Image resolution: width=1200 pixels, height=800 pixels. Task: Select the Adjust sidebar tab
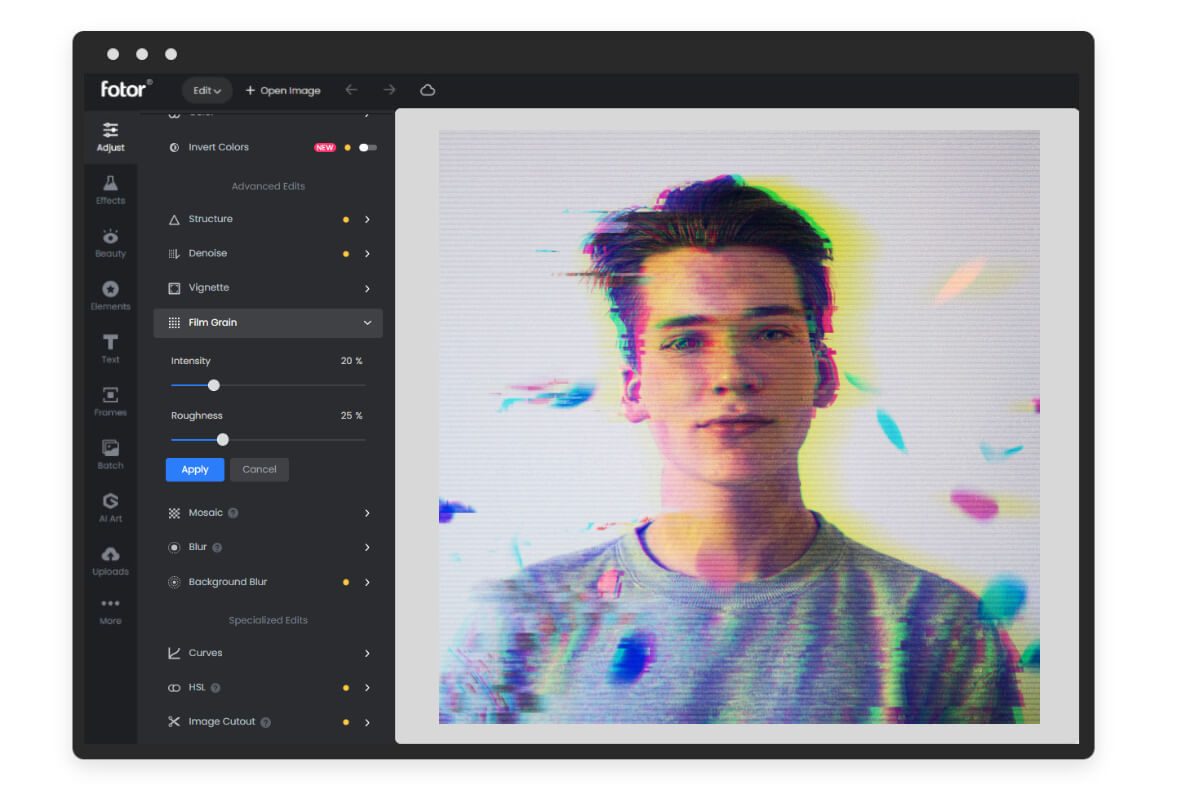point(111,137)
